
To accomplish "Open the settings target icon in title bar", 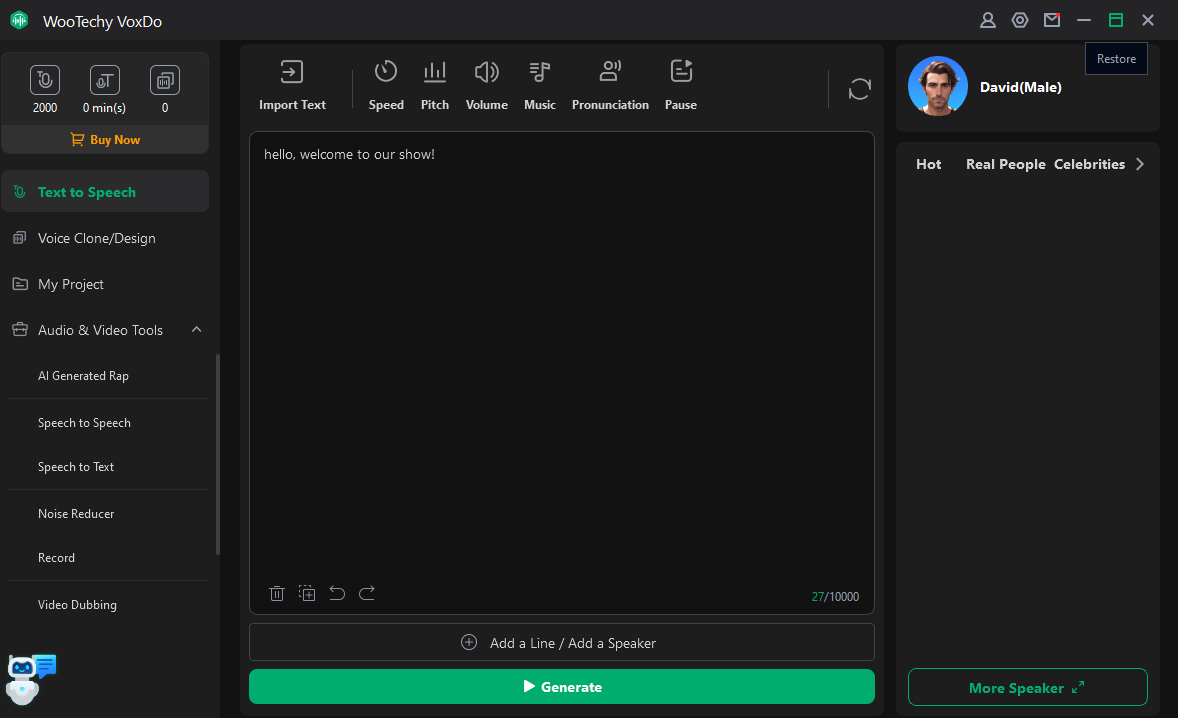I will pyautogui.click(x=1019, y=20).
